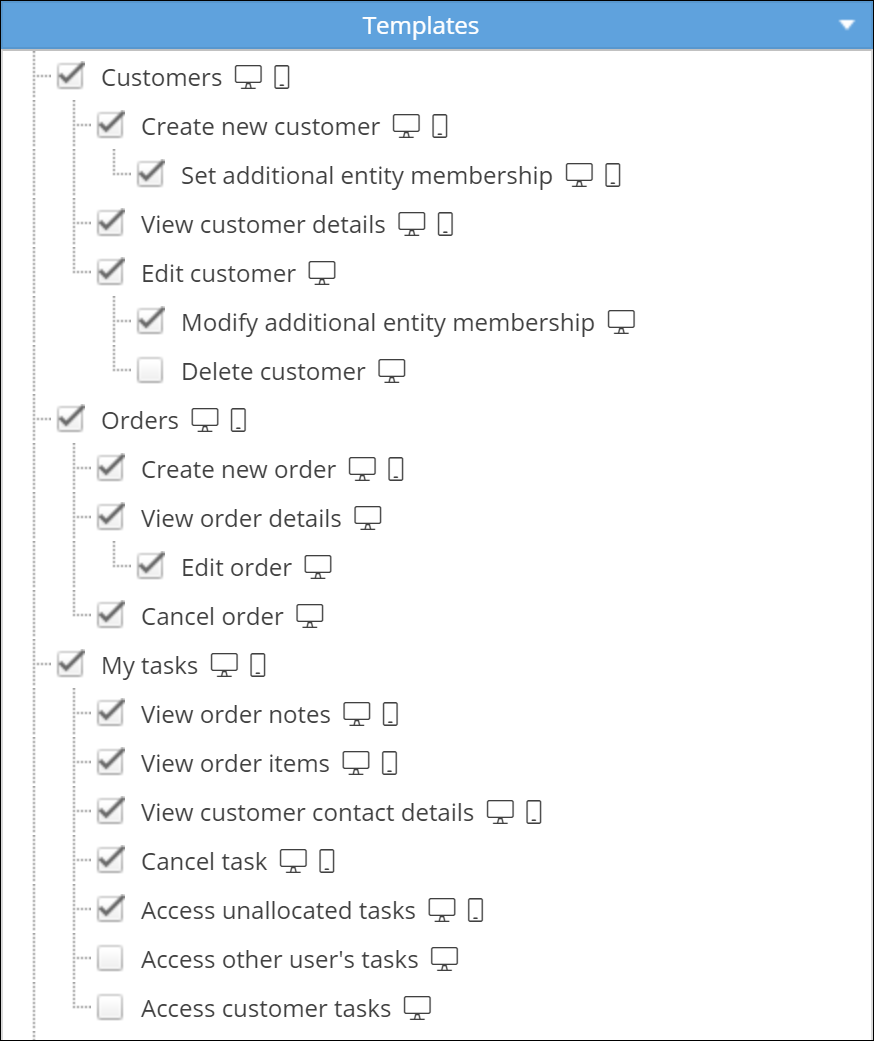This screenshot has height=1041, width=874.
Task: Uncheck the Cancel order checkbox
Action: point(110,616)
